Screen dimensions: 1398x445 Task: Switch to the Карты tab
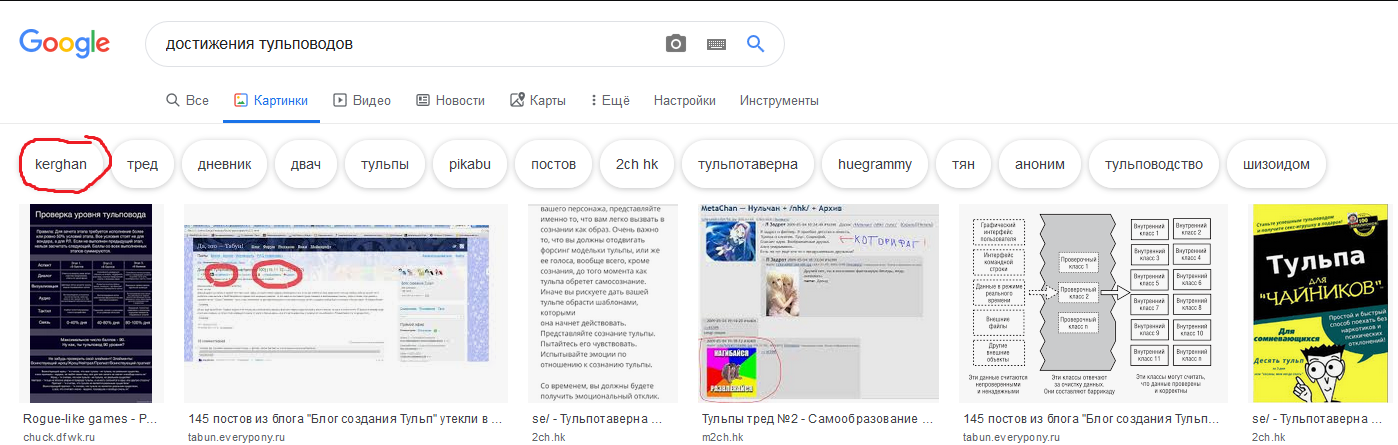(x=538, y=100)
